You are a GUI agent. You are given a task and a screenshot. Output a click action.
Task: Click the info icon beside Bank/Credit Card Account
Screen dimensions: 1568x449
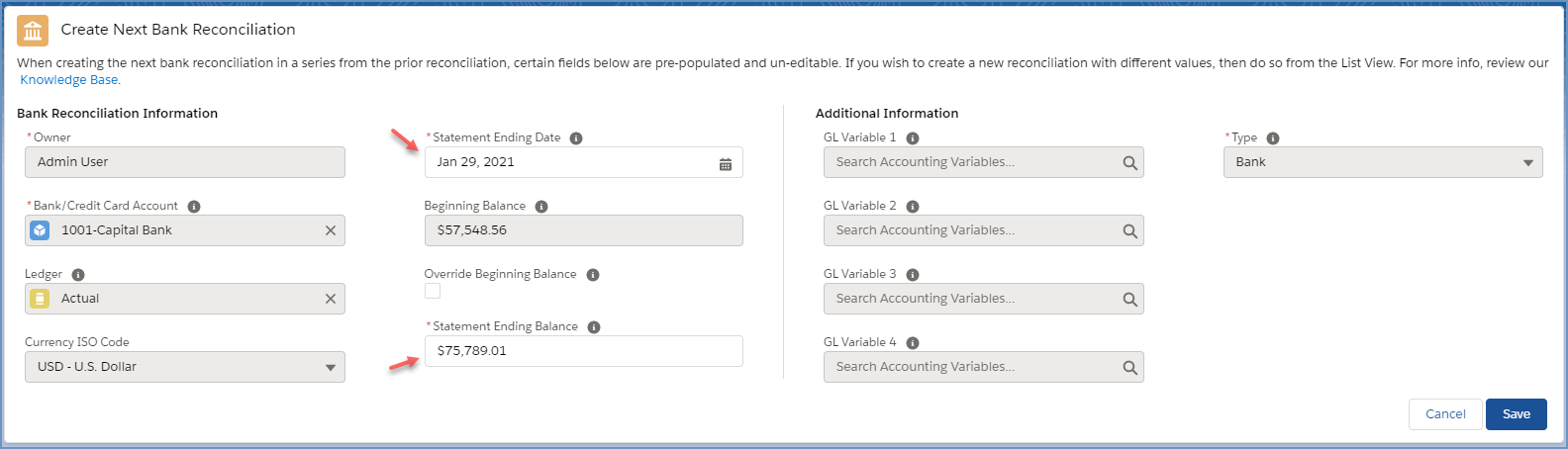pyautogui.click(x=194, y=207)
